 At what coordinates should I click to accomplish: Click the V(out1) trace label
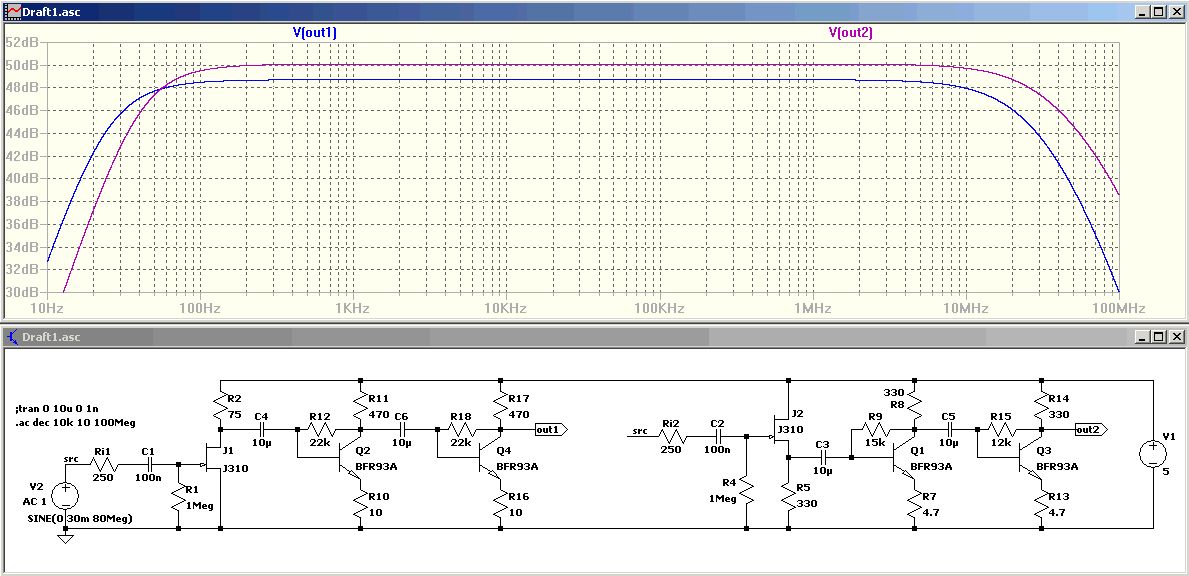click(314, 33)
